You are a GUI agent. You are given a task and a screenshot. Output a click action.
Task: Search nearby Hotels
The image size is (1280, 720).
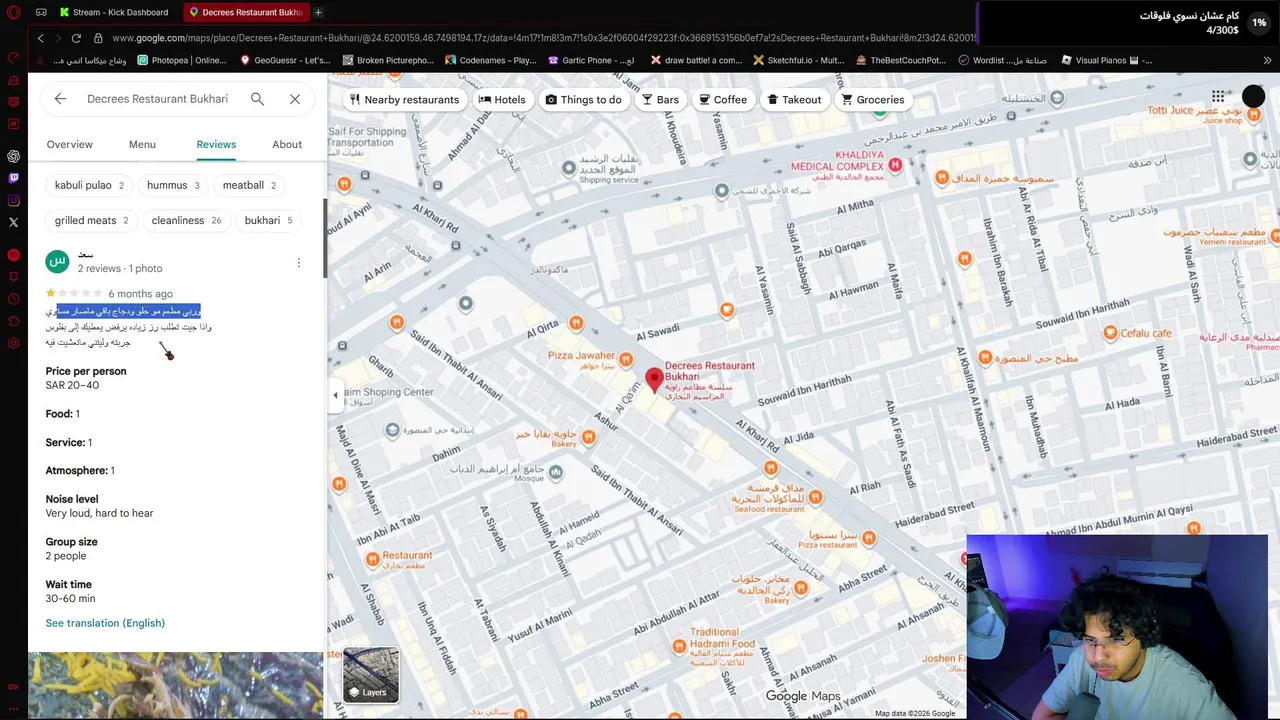tap(502, 99)
